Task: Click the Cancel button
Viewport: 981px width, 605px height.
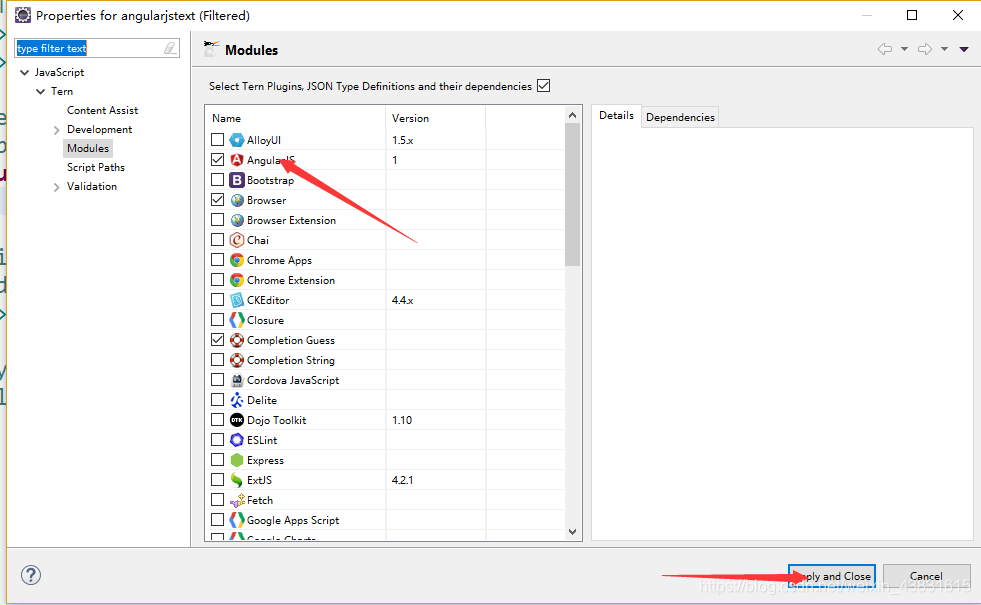Action: click(x=927, y=576)
